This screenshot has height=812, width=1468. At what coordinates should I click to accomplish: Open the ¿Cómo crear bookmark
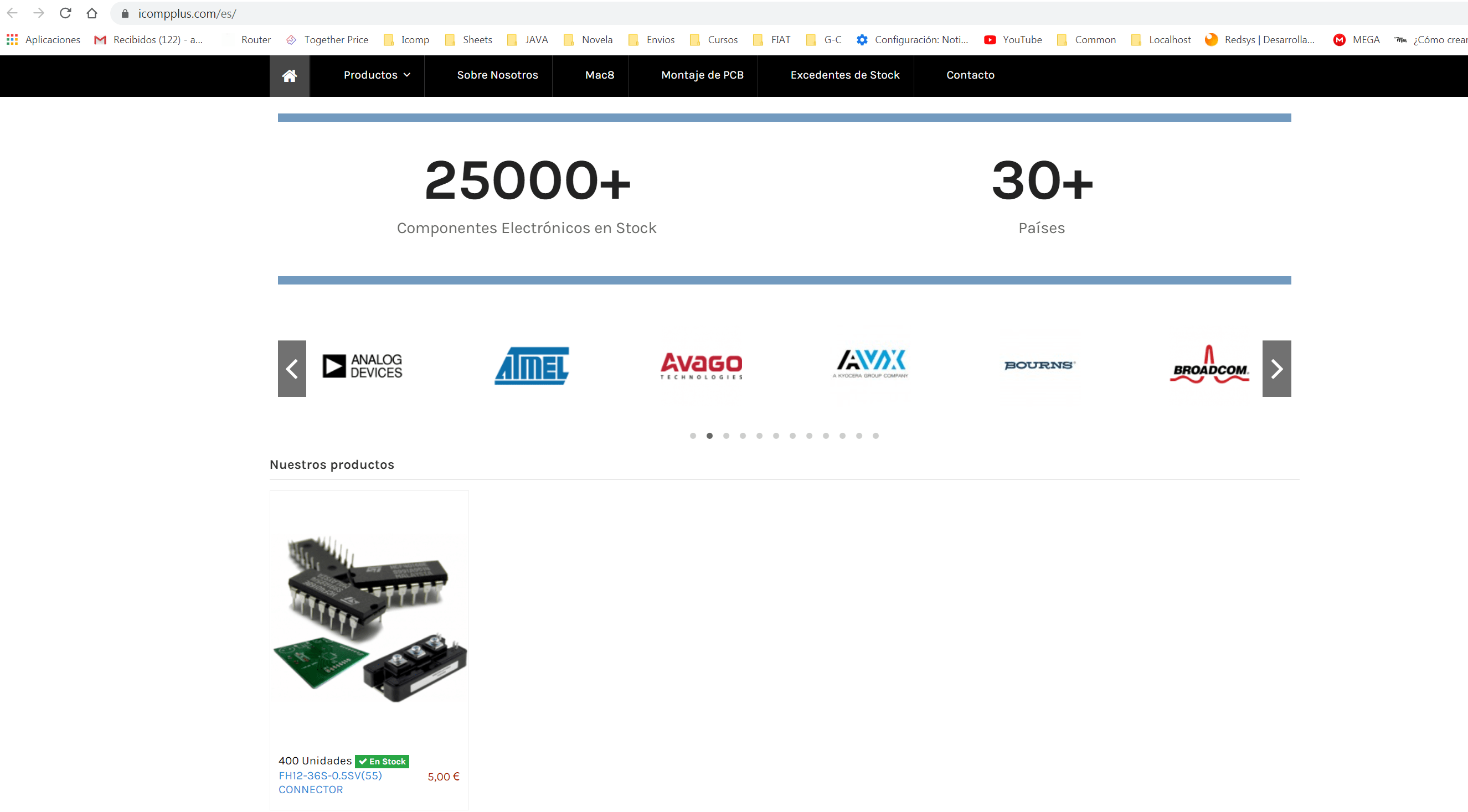tap(1430, 39)
